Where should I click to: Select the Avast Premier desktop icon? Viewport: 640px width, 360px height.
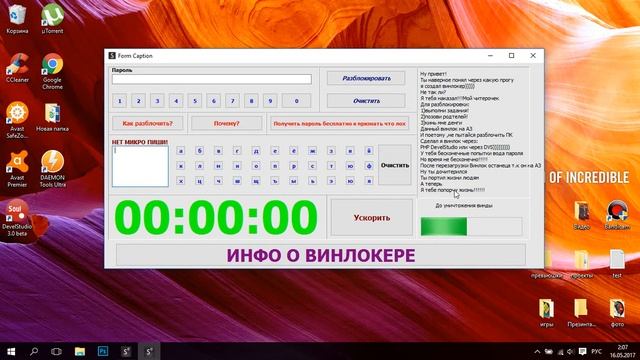17,169
